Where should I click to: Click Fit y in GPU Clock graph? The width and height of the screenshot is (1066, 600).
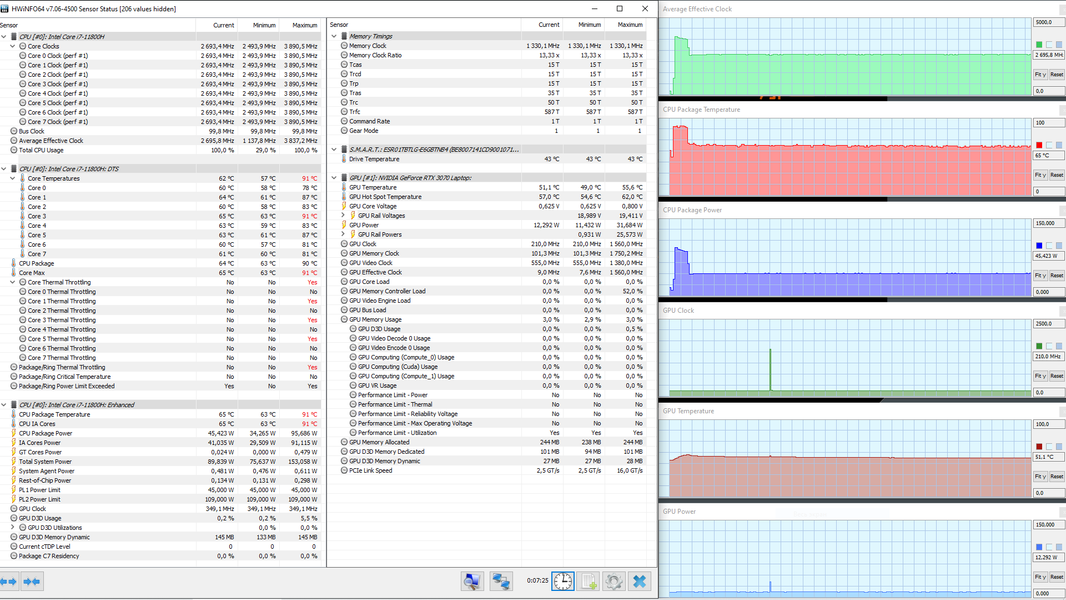(1039, 376)
